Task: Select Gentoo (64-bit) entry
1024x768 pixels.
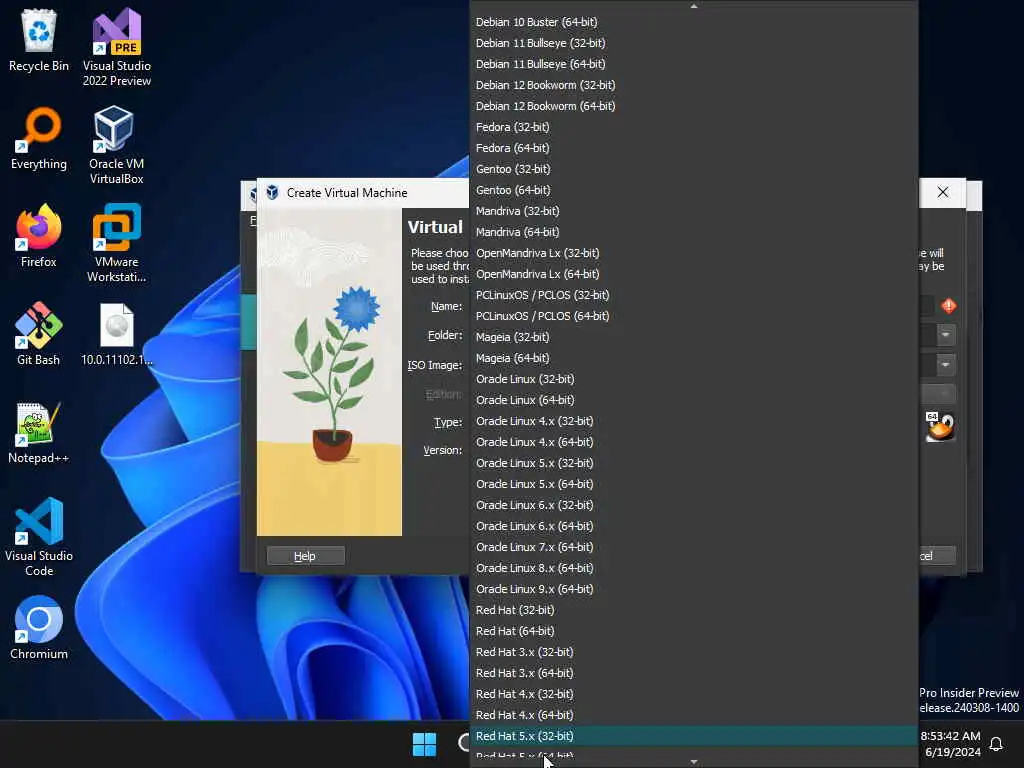Action: 694,189
